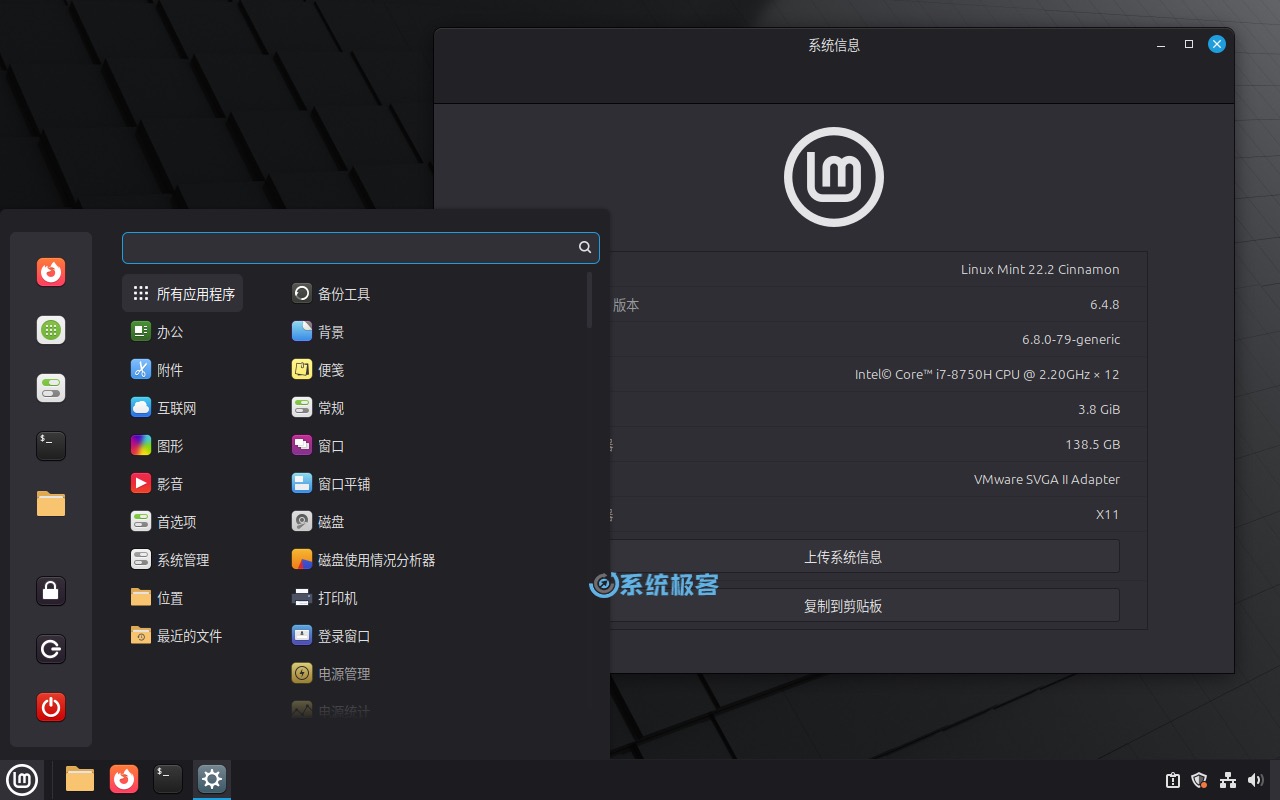Click the volume speaker tray icon
1280x800 pixels.
1256,780
